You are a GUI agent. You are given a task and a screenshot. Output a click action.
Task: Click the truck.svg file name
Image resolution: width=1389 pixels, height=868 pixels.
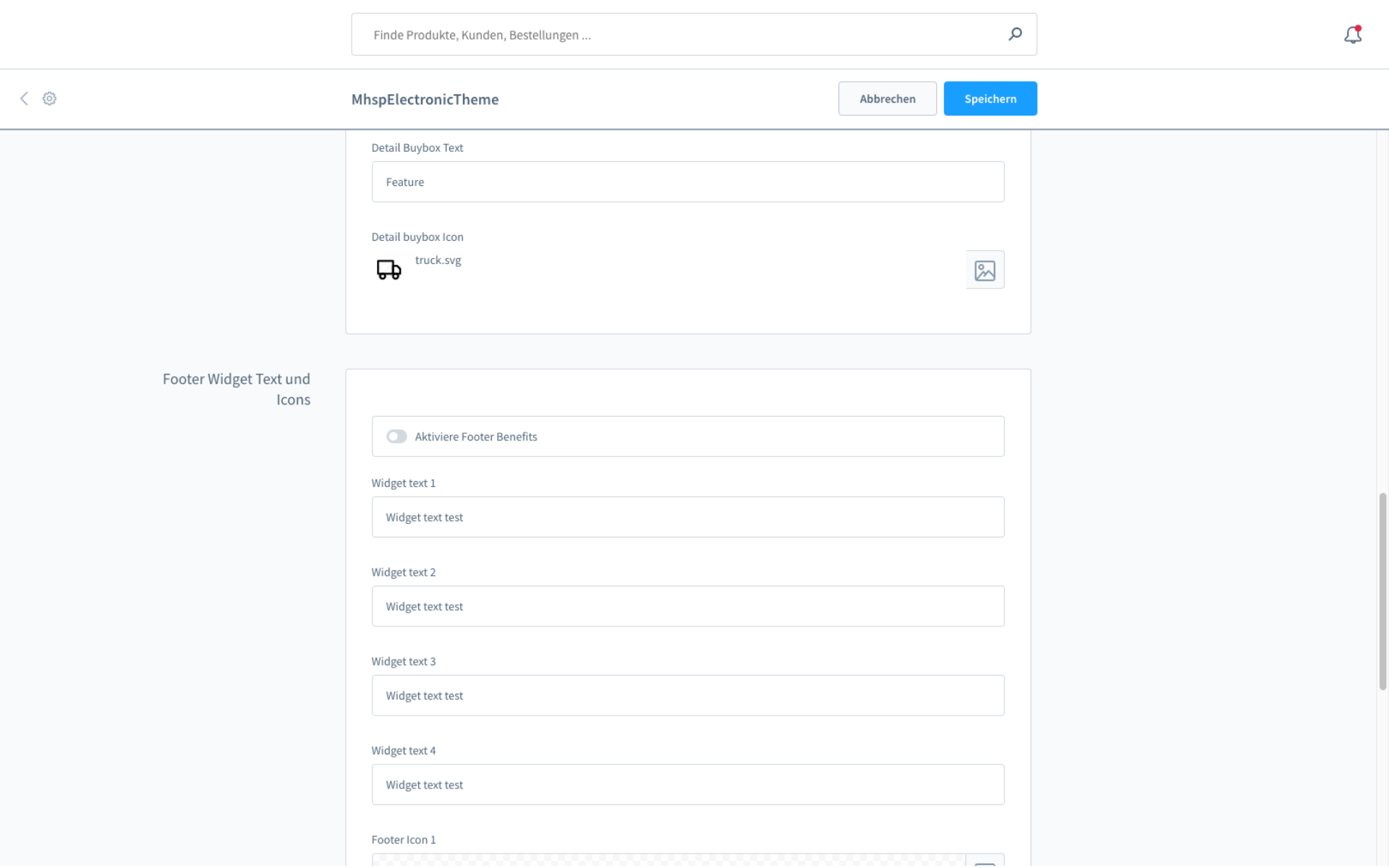[x=438, y=260]
